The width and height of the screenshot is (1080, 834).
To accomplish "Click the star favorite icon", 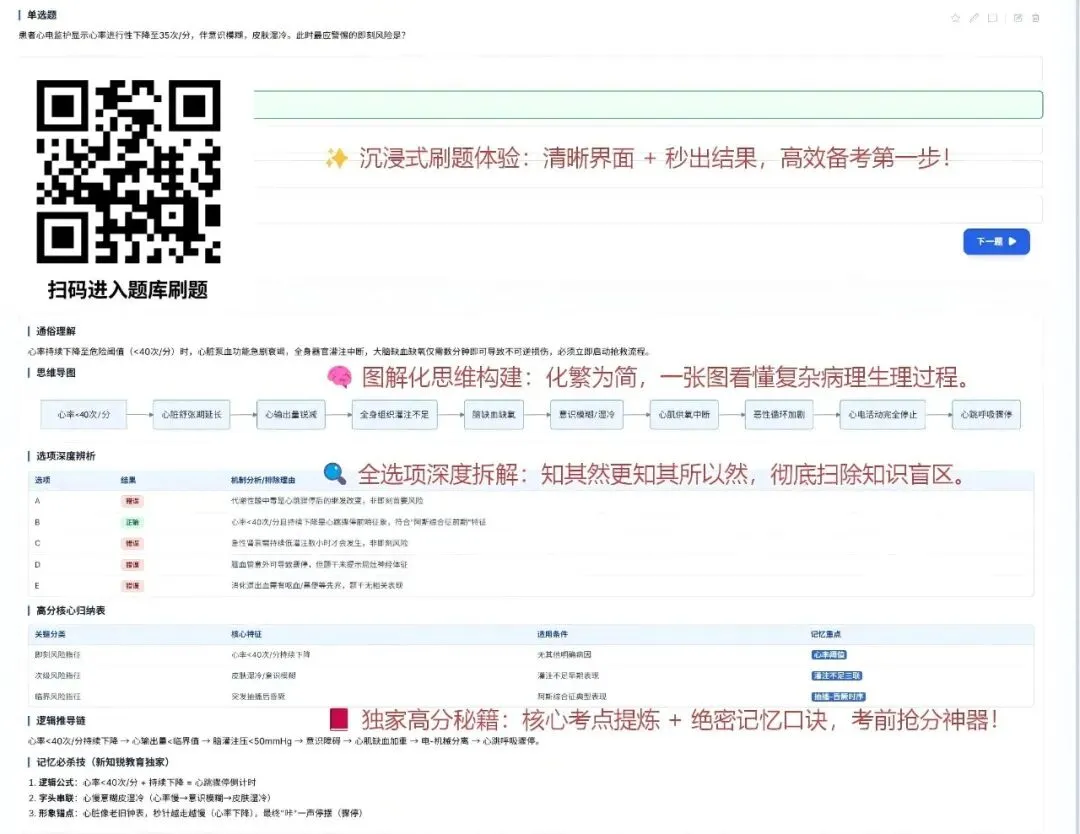I will coord(955,18).
